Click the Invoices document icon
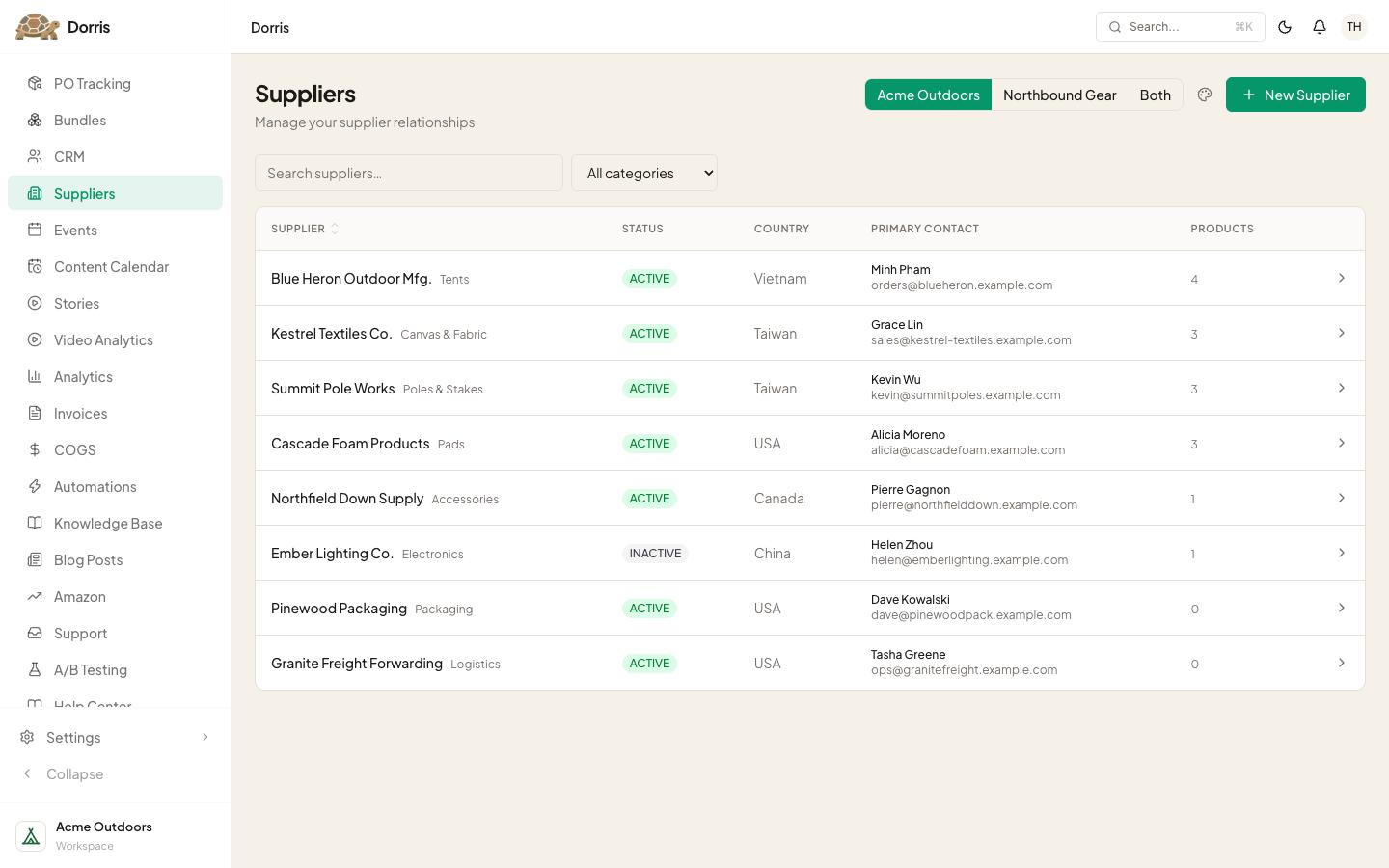Screen dimensions: 1389x868 pyautogui.click(x=35, y=414)
